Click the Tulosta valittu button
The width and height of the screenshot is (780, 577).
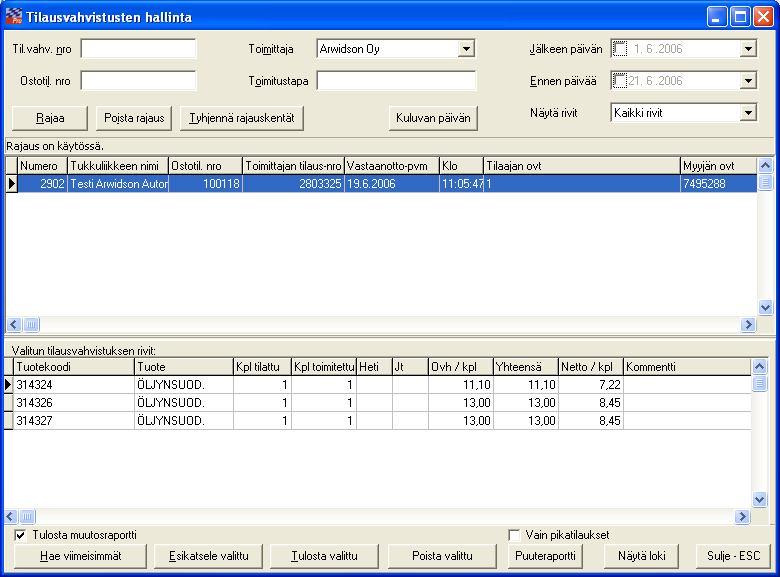coord(324,556)
